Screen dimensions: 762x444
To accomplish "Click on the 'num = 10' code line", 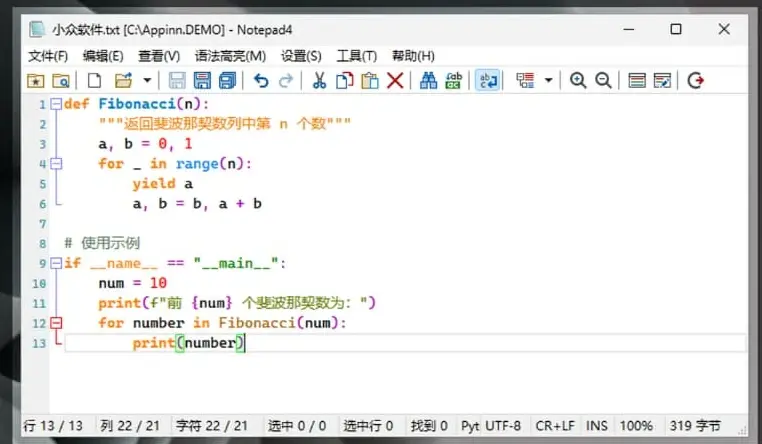I will 133,283.
